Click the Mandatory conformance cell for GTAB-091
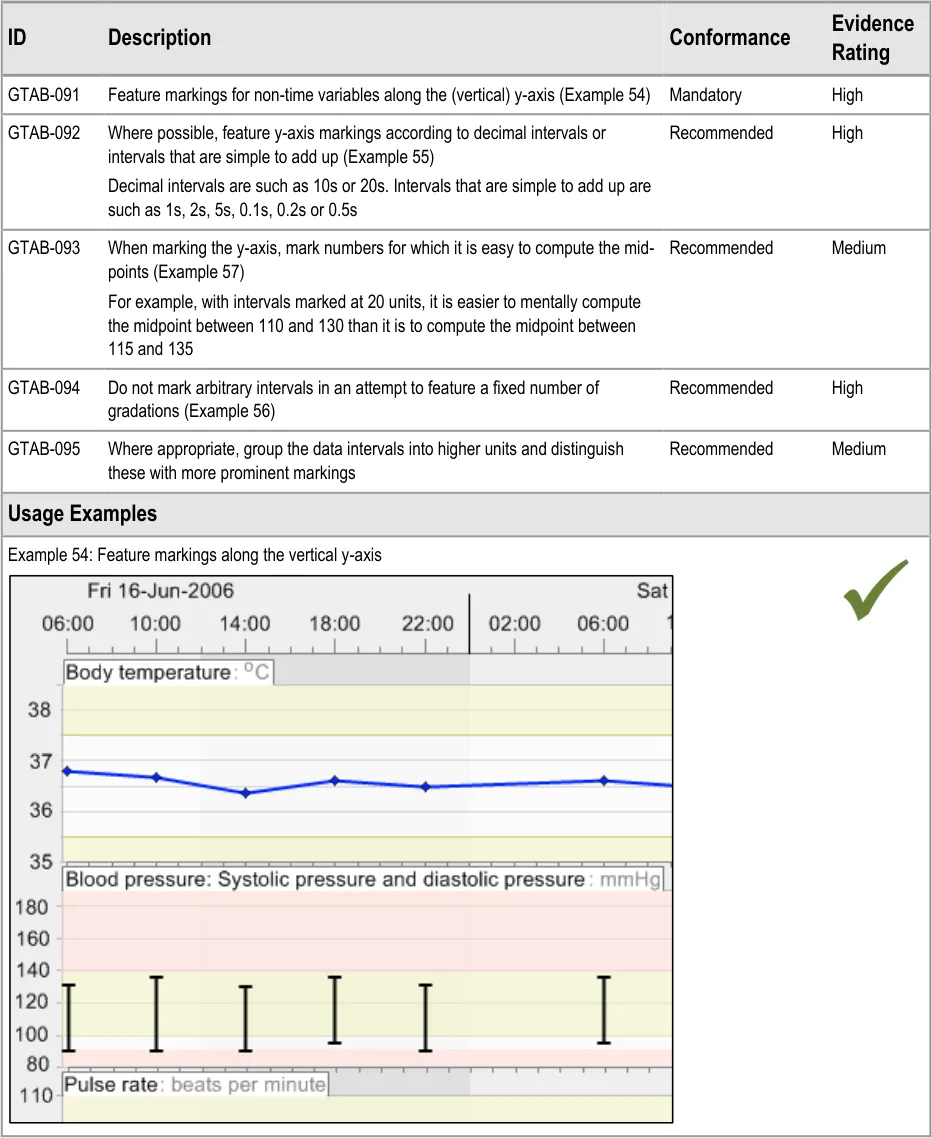Image resolution: width=932 pixels, height=1138 pixels. point(705,95)
